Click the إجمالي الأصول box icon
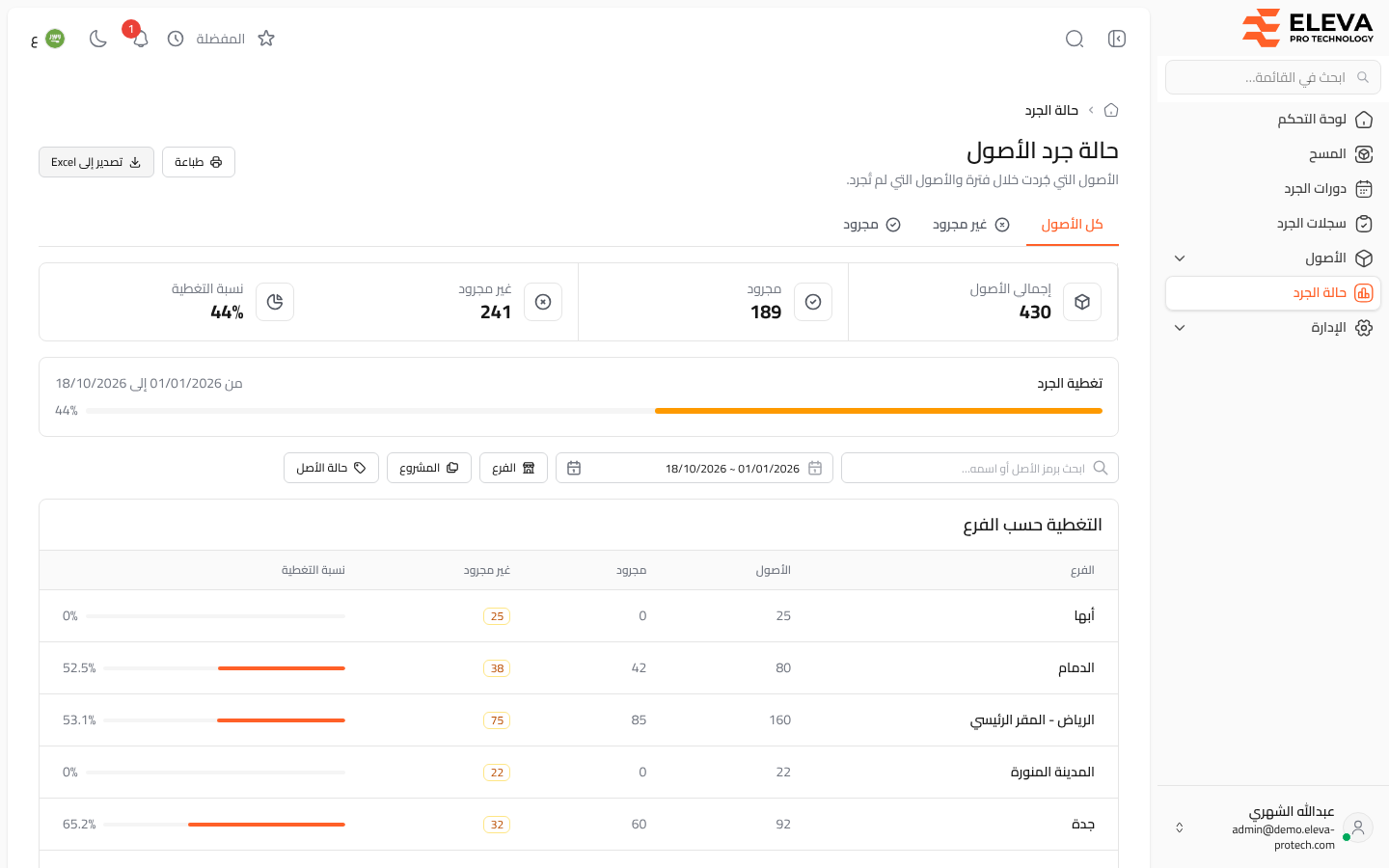The height and width of the screenshot is (868, 1389). pos(1082,302)
